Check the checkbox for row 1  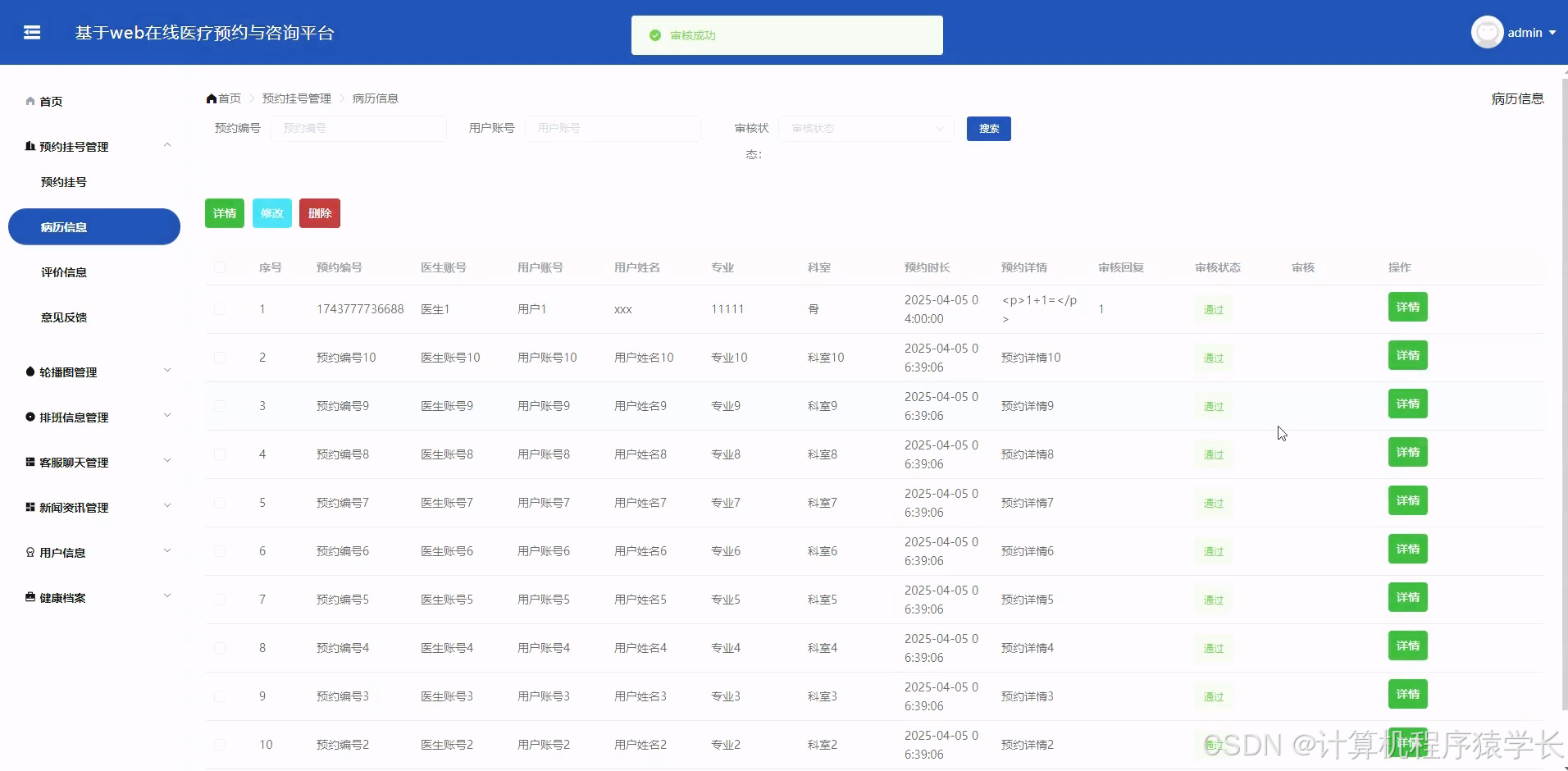click(220, 309)
